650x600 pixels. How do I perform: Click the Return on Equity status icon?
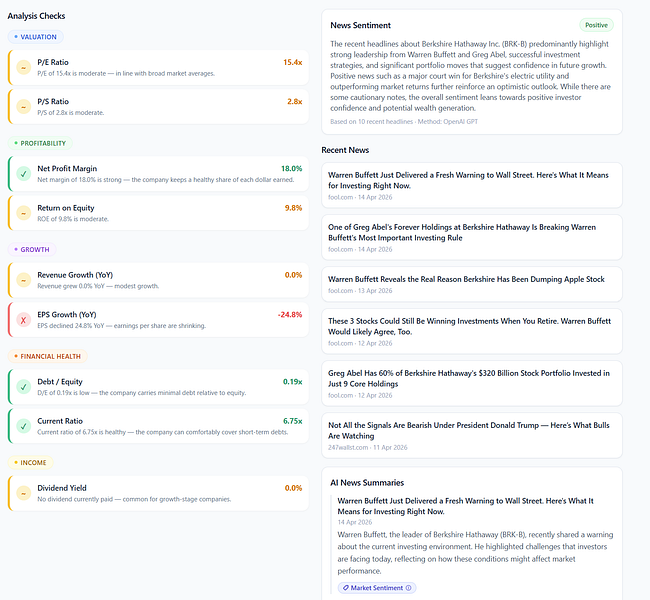pos(24,213)
